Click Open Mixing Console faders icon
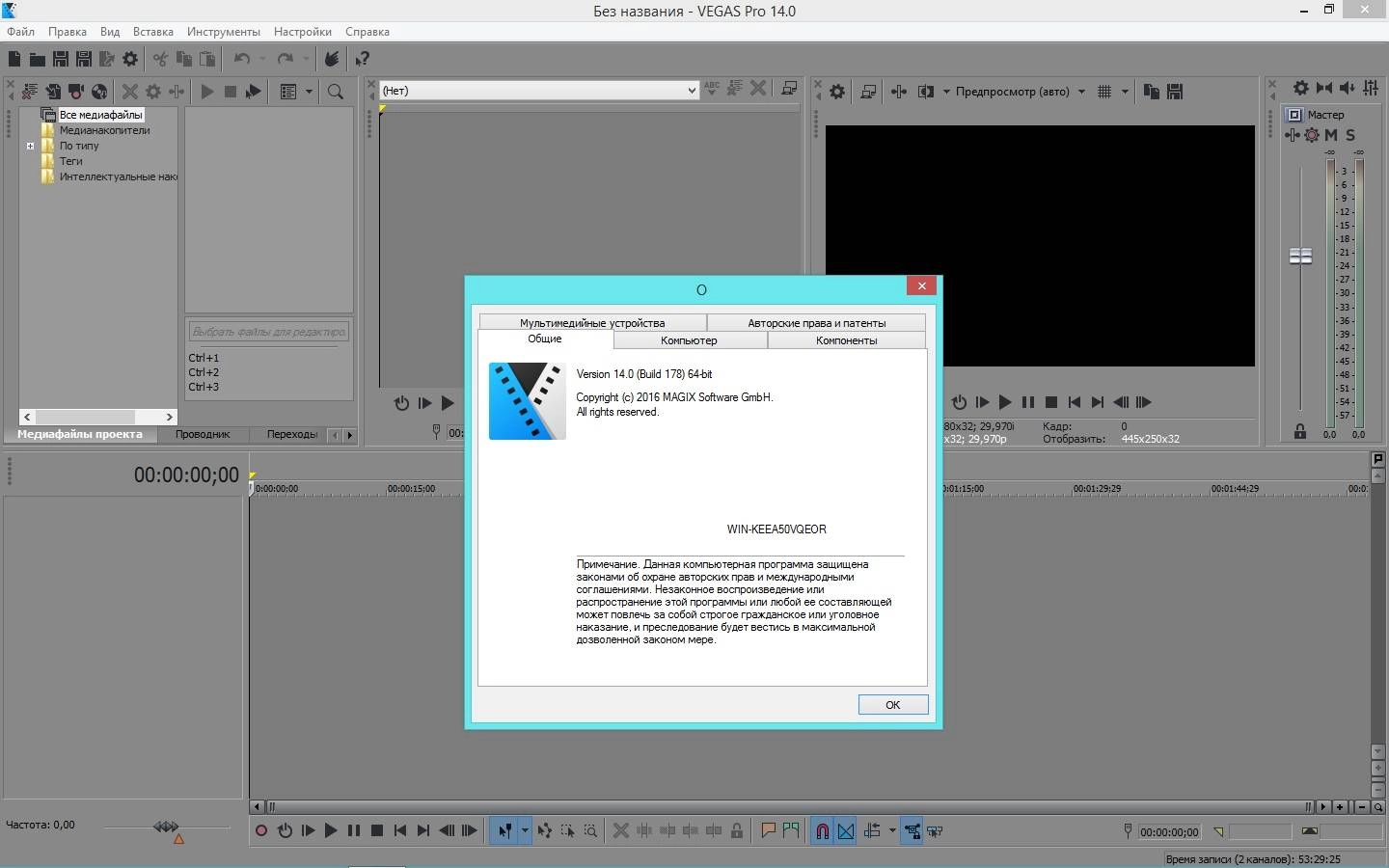Viewport: 1389px width, 868px height. [1371, 89]
